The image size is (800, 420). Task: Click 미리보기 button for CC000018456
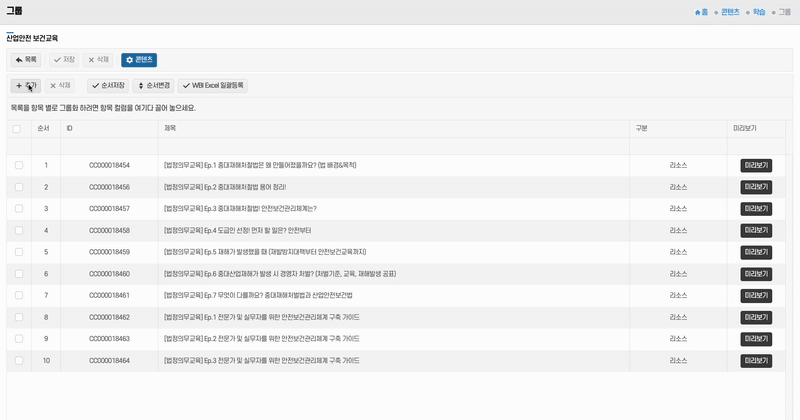coord(756,187)
